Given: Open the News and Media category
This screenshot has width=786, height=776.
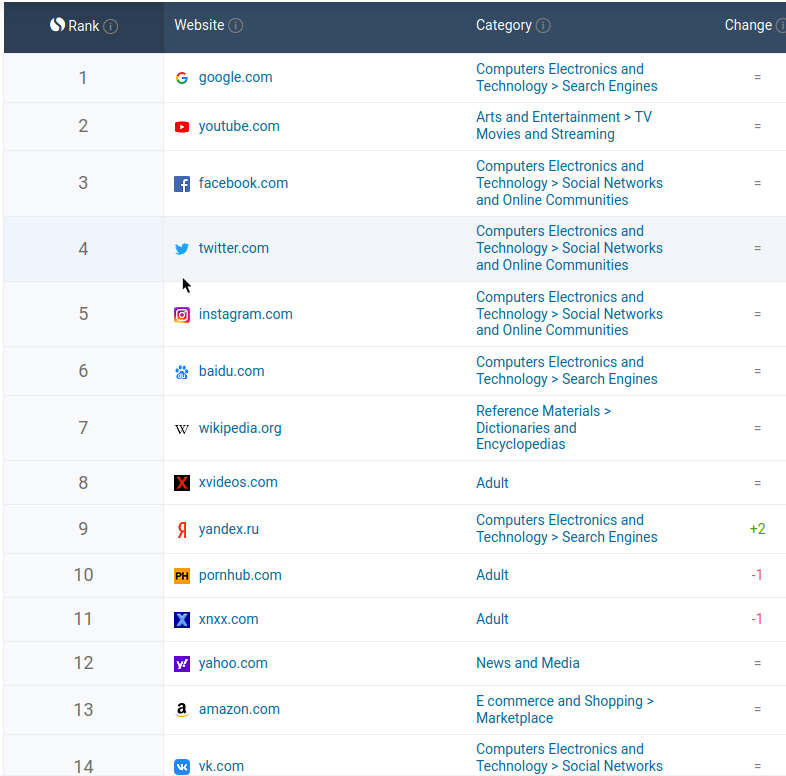Looking at the screenshot, I should [x=527, y=663].
